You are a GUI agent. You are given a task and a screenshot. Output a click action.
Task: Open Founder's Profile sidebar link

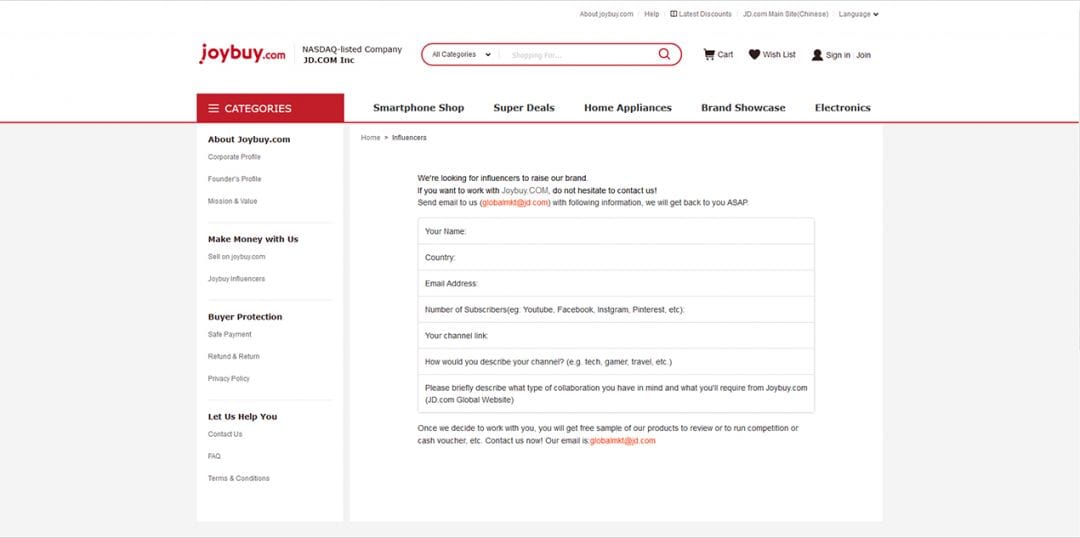click(234, 179)
